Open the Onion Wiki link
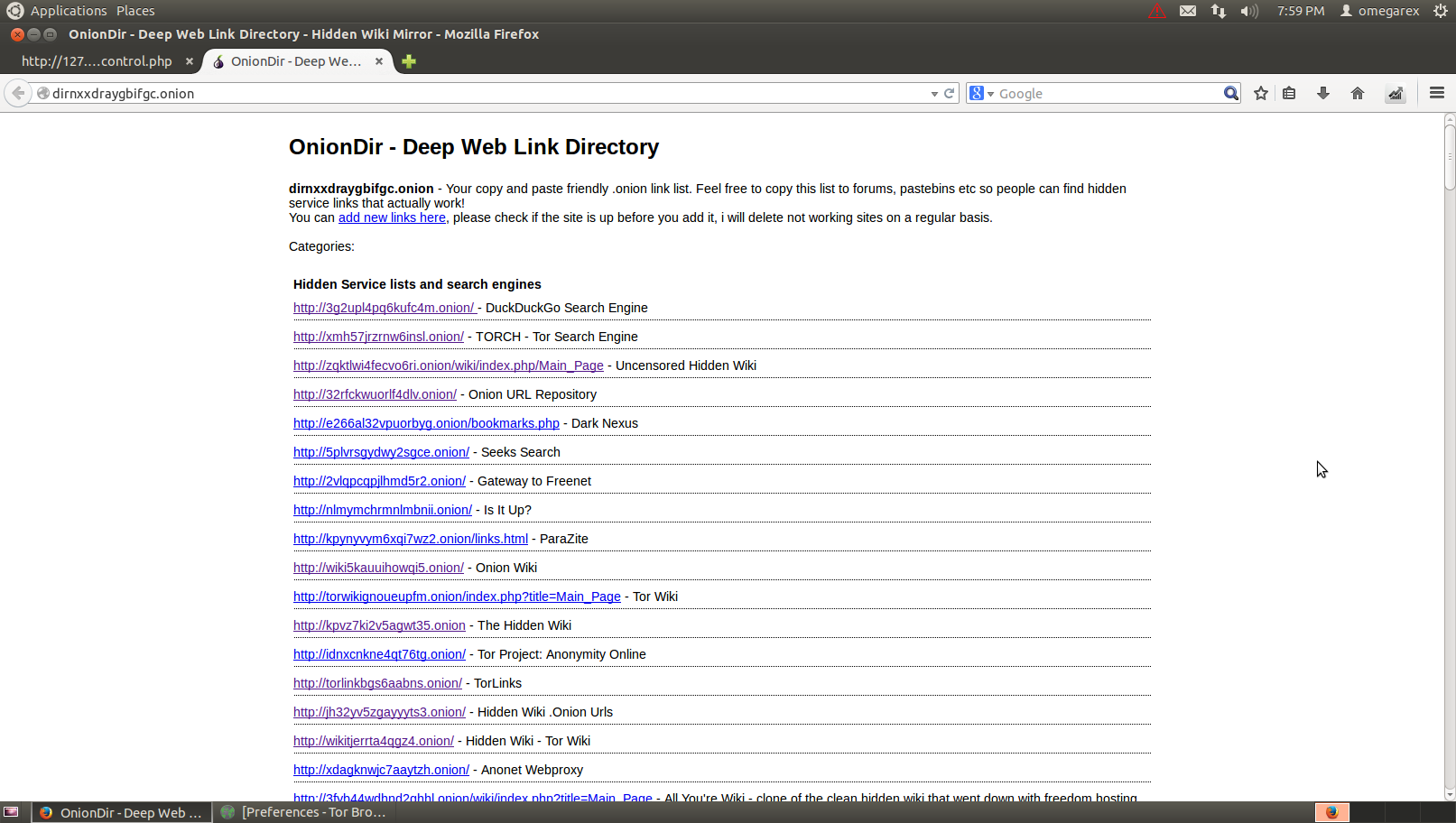The width and height of the screenshot is (1456, 823). click(378, 568)
